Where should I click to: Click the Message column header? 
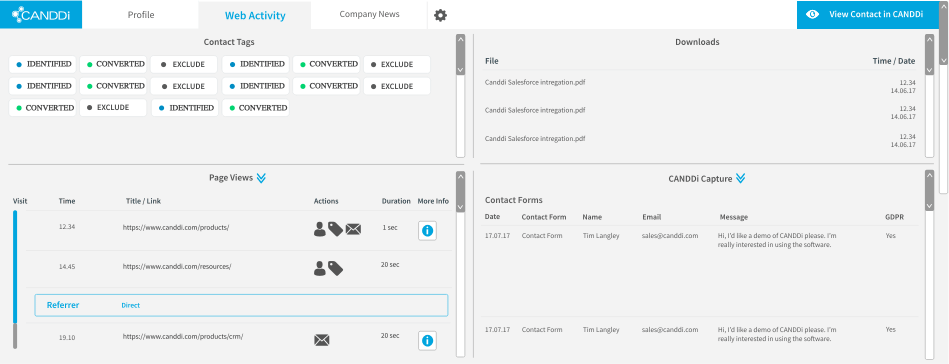(734, 217)
